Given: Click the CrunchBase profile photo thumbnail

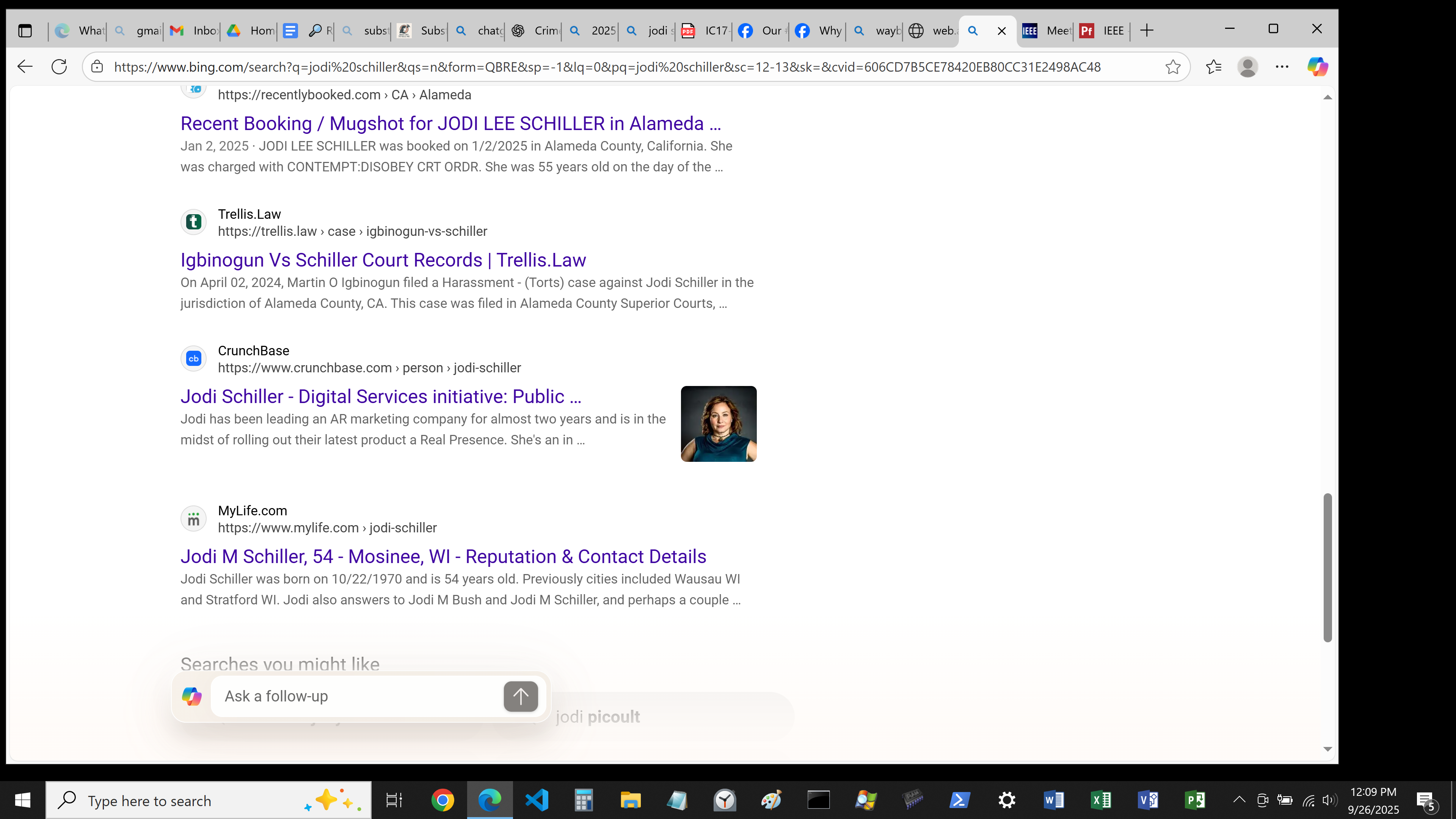Looking at the screenshot, I should point(719,424).
